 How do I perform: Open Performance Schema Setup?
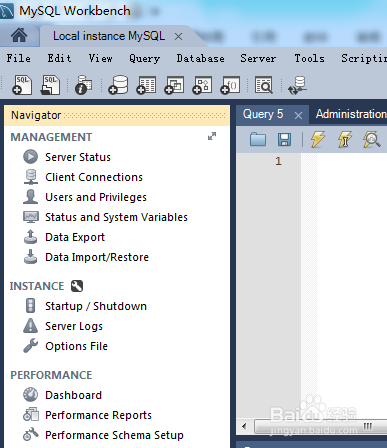pos(114,435)
